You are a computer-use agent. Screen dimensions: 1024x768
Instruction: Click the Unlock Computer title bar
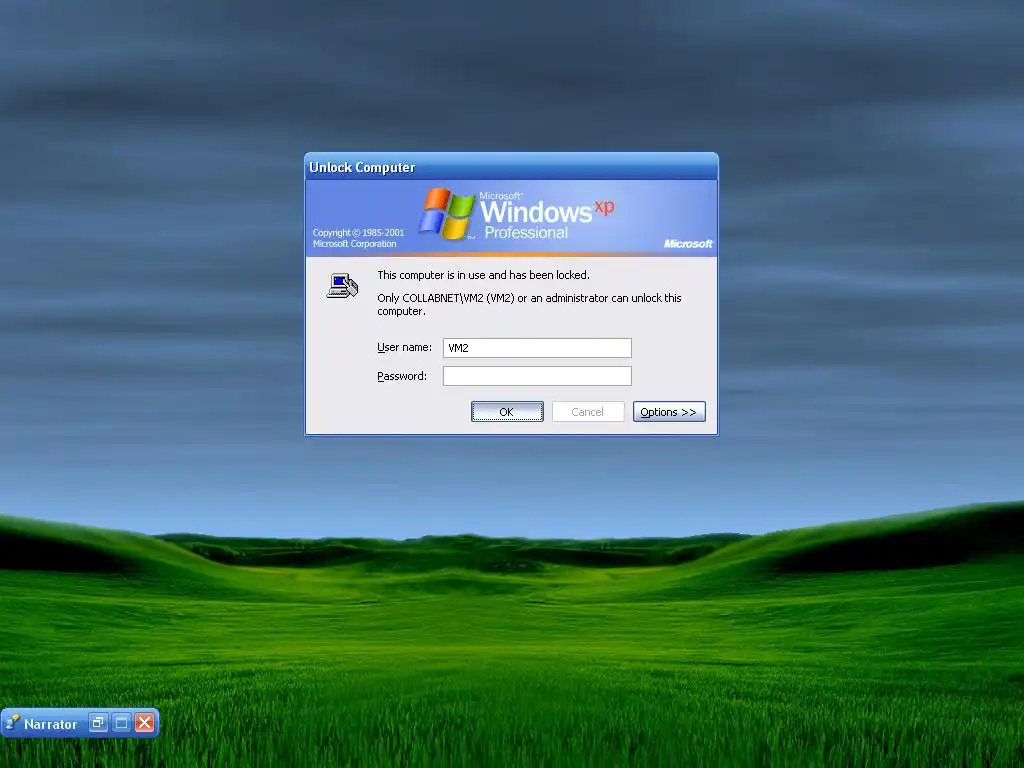click(x=511, y=167)
